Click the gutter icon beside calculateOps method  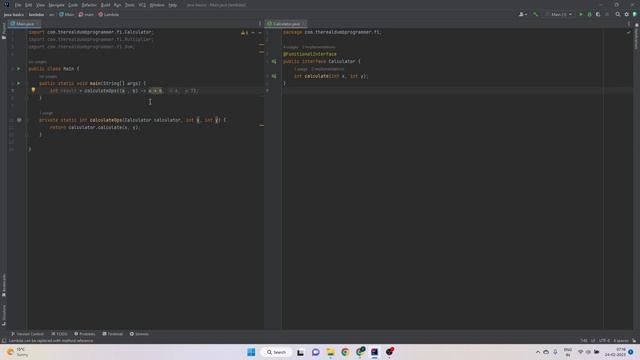[x=19, y=120]
